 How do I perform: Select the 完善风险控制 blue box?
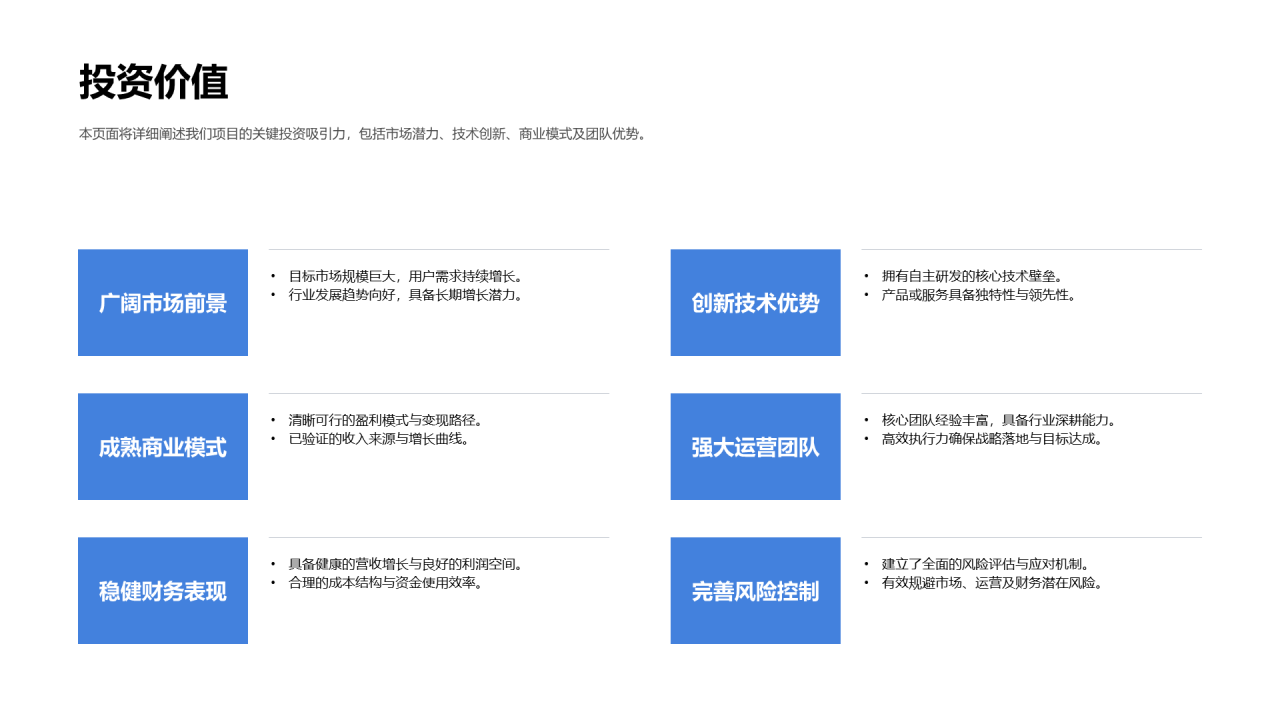(x=755, y=591)
